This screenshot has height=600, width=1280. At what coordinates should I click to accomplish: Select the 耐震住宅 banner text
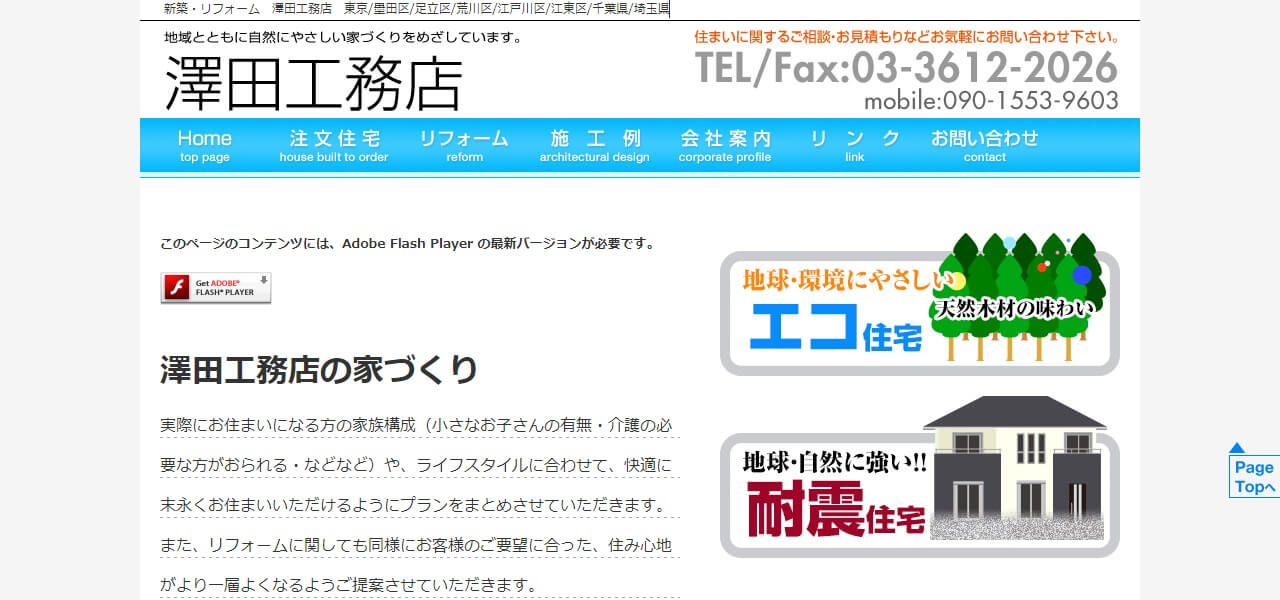click(835, 509)
